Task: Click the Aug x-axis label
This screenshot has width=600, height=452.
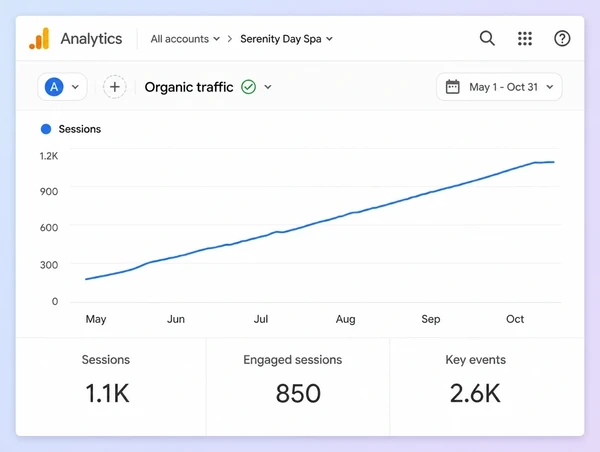Action: pyautogui.click(x=346, y=319)
